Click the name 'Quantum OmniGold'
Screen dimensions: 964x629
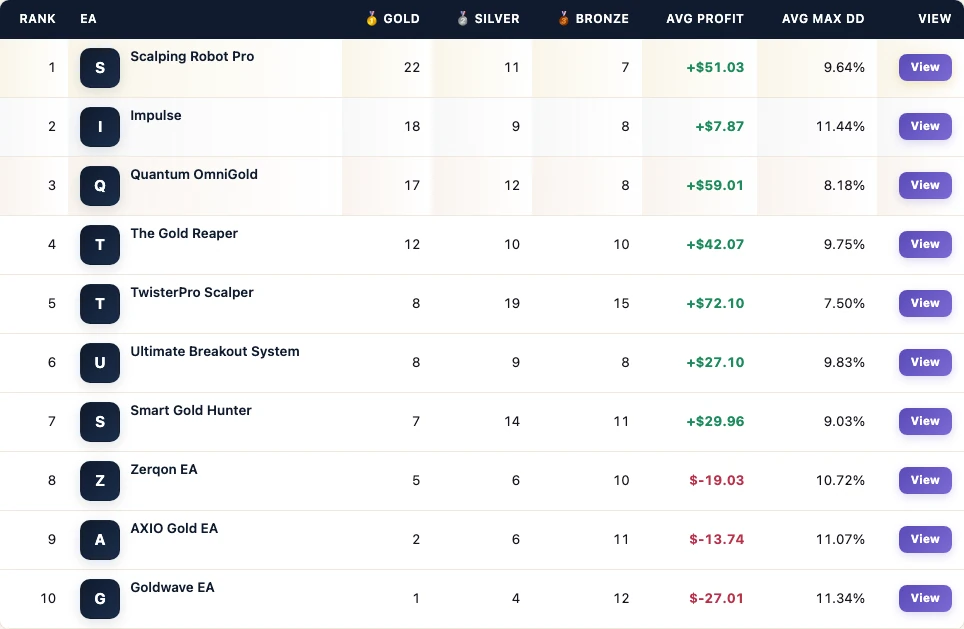(194, 175)
